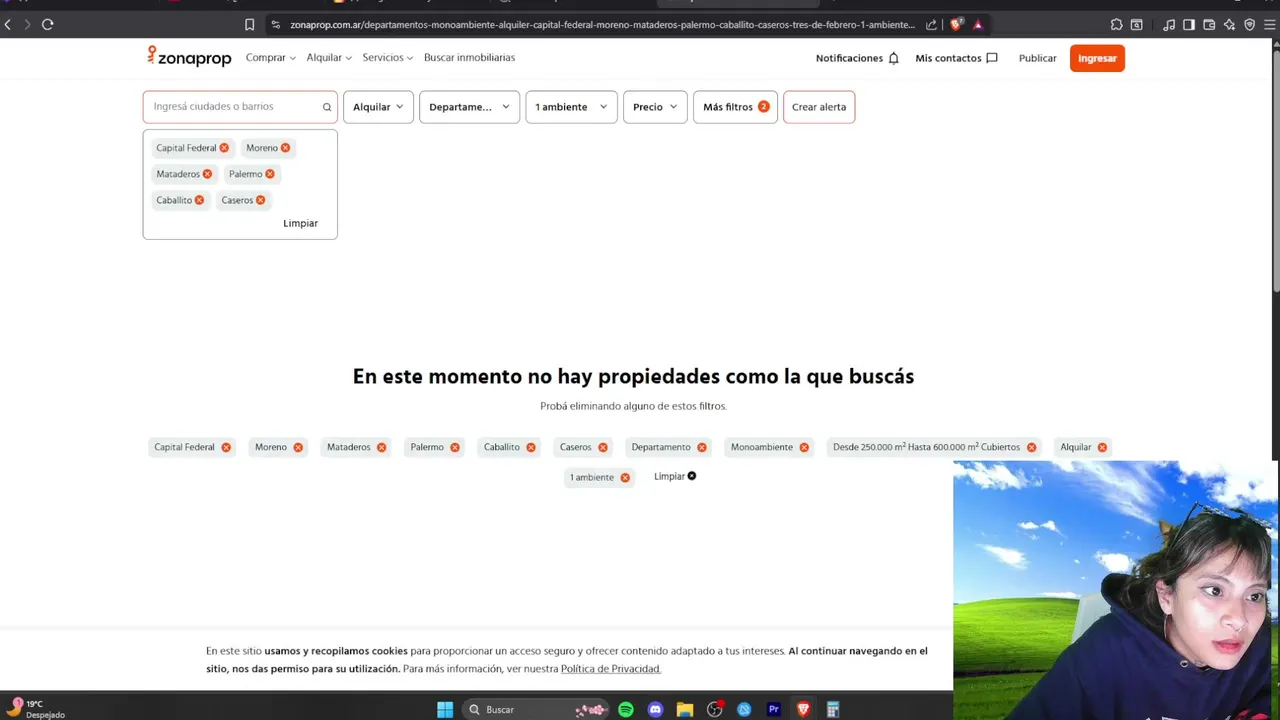
Task: Remove Moreno chip in location dropdown
Action: point(285,148)
